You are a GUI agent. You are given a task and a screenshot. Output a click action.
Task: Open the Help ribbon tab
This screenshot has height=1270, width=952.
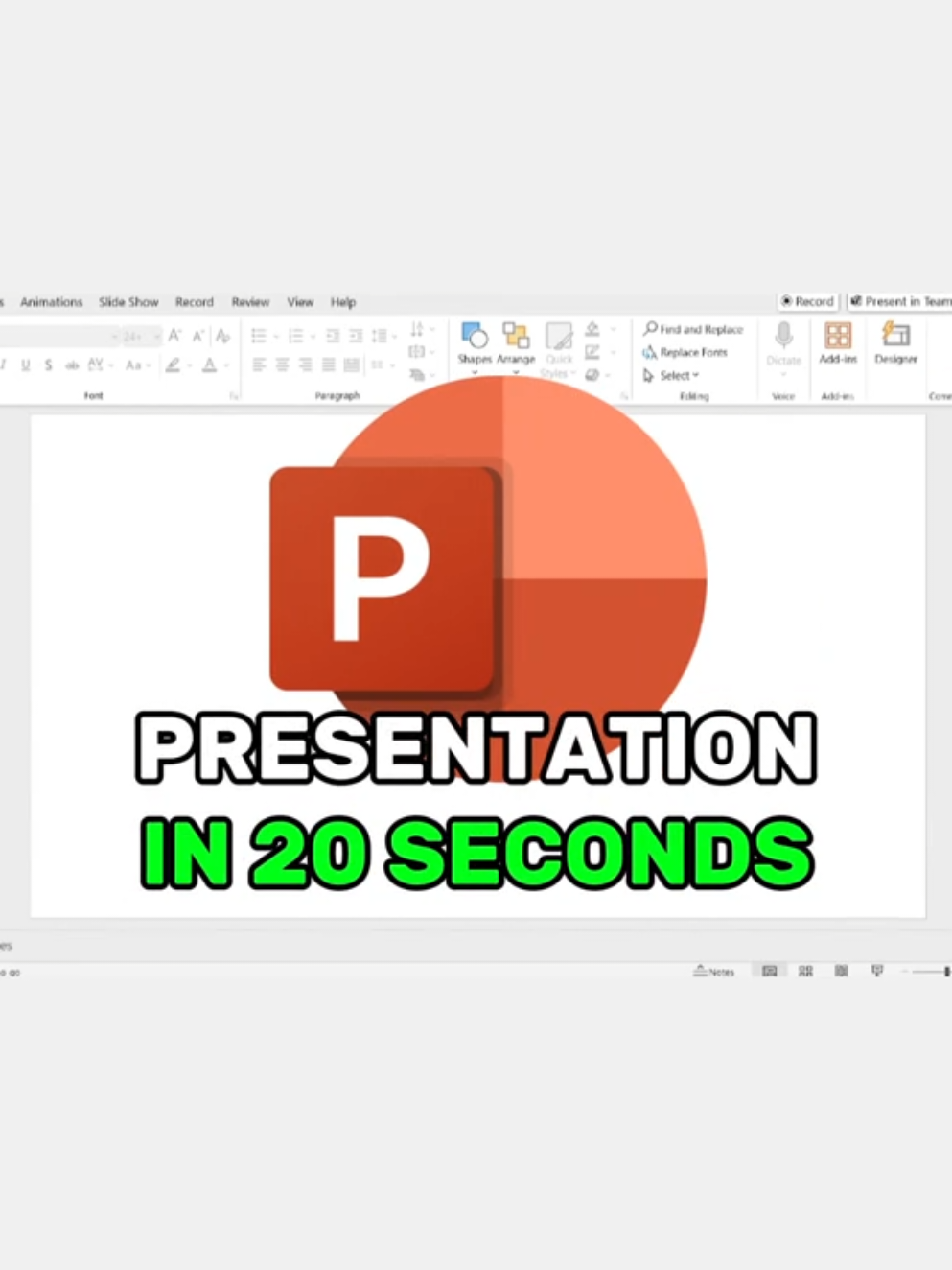(x=343, y=302)
